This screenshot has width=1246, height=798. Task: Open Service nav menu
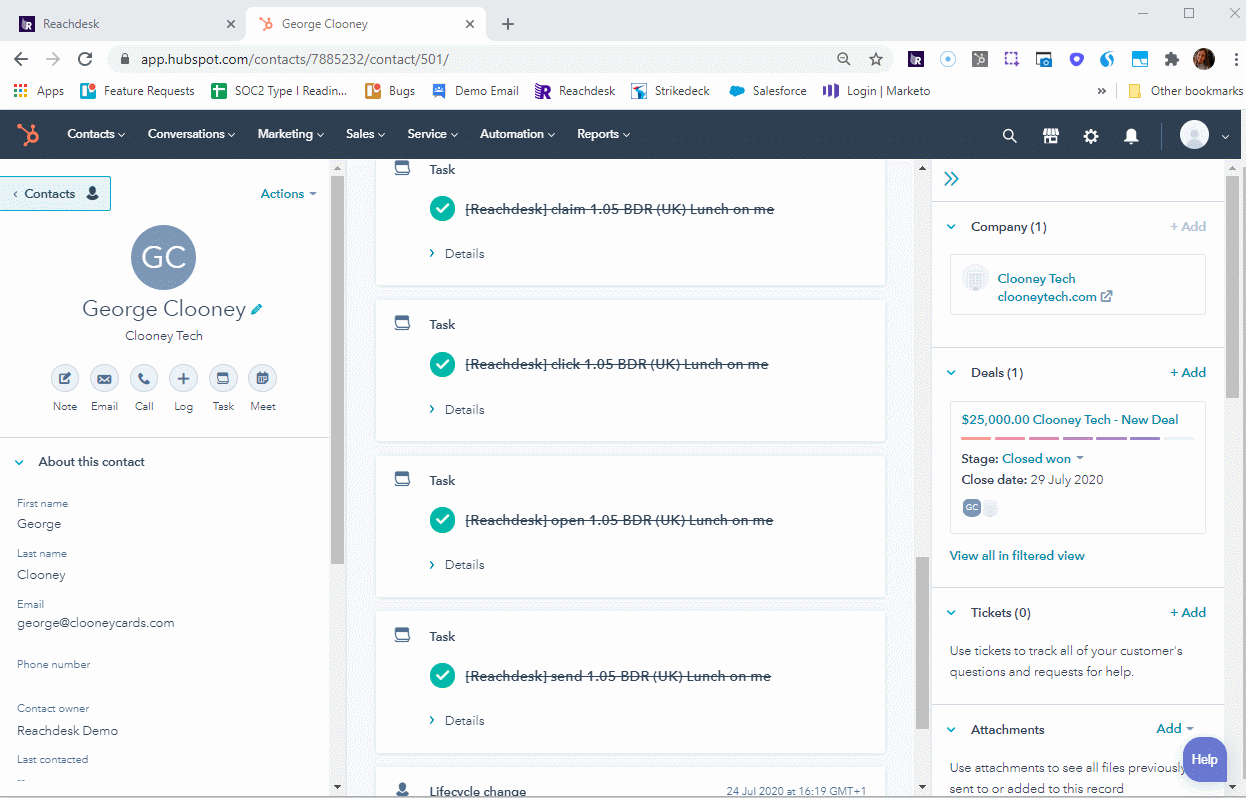click(x=432, y=134)
